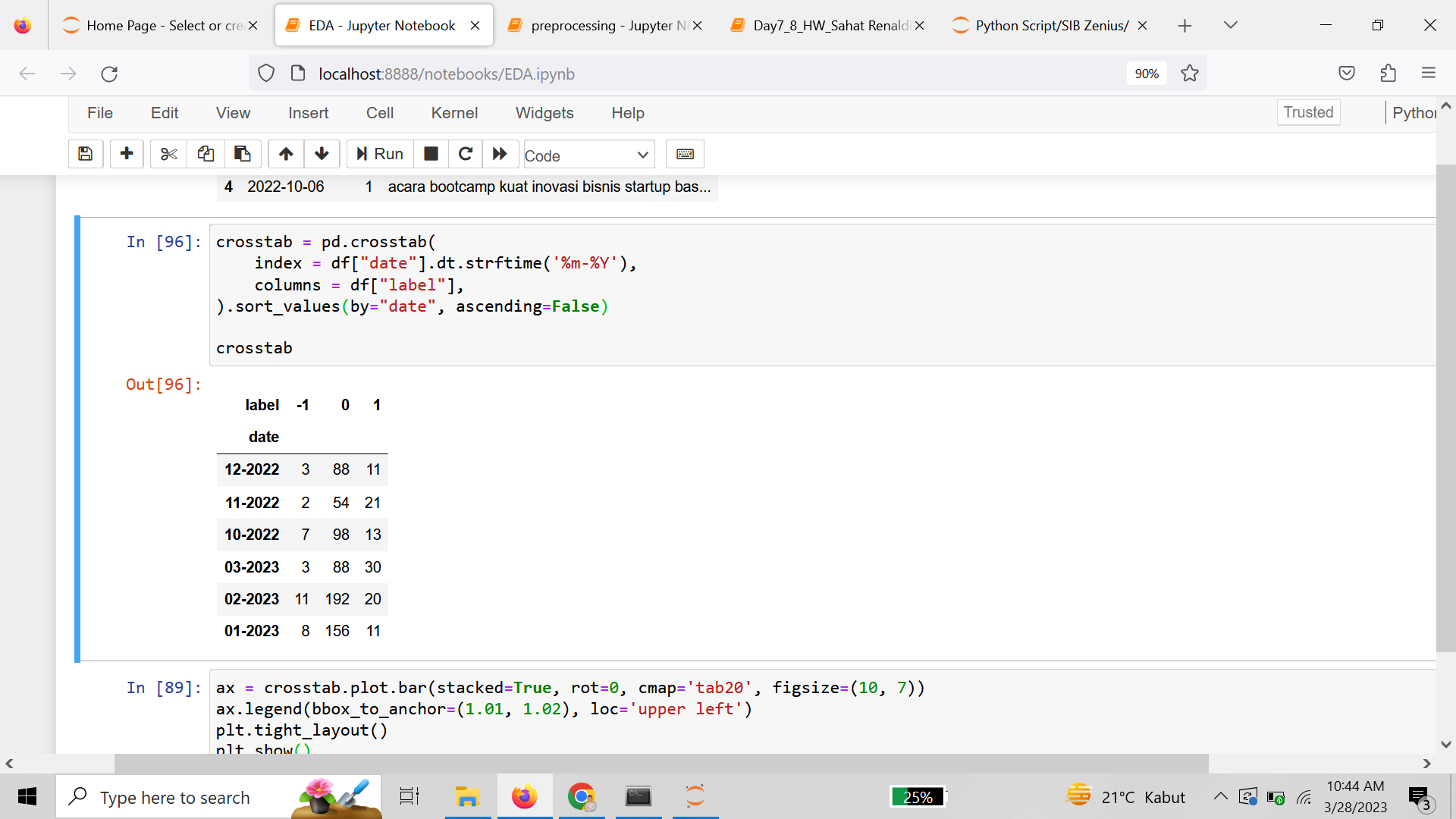Open the command palette with the keyboard icon

(x=685, y=154)
